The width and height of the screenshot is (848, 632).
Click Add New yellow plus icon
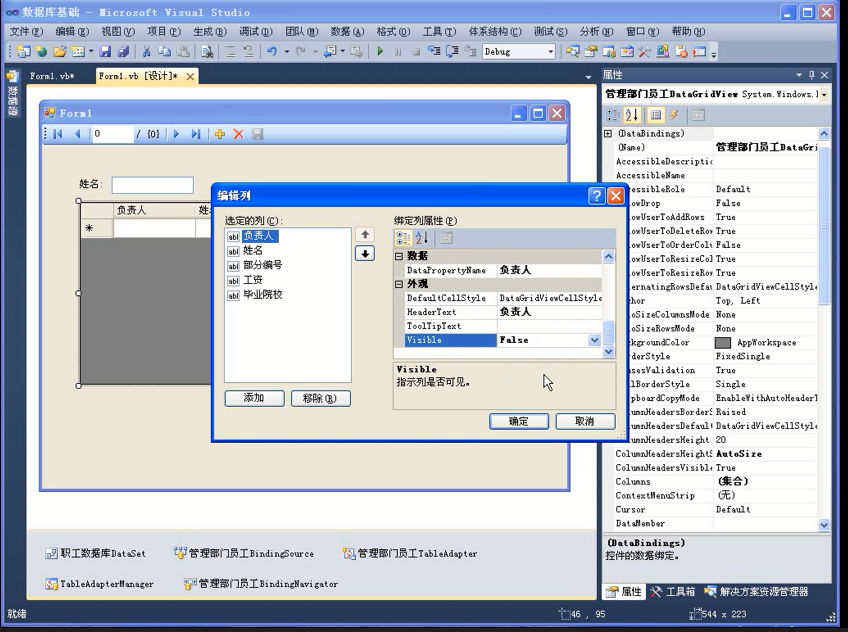pos(220,134)
